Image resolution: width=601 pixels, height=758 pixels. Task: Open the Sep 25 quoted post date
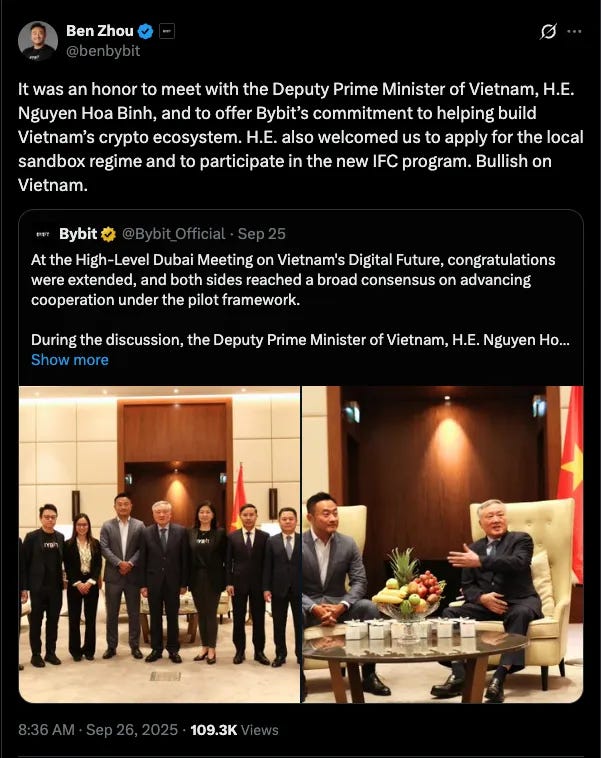(x=262, y=234)
